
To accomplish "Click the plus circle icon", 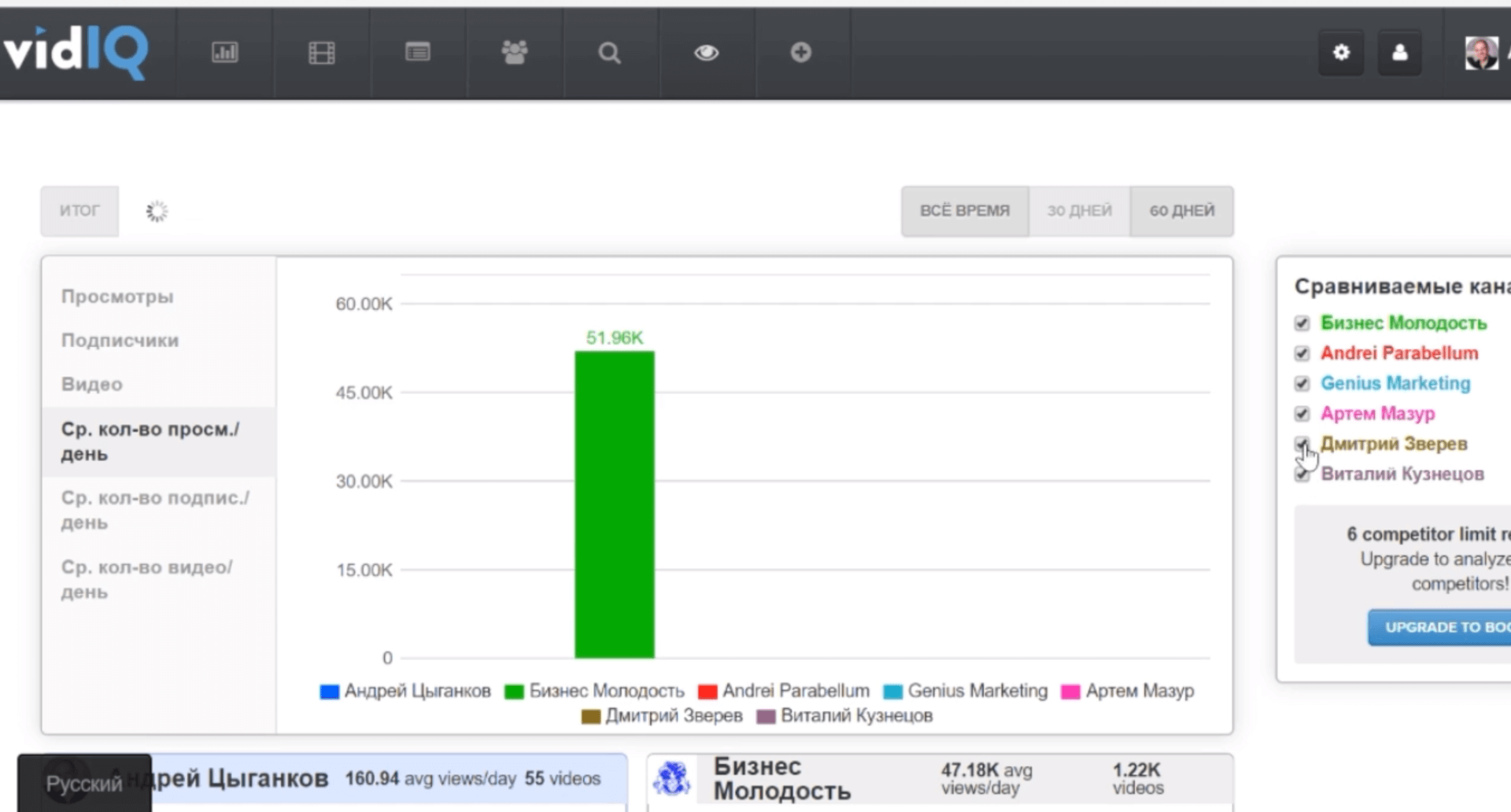I will coord(801,53).
